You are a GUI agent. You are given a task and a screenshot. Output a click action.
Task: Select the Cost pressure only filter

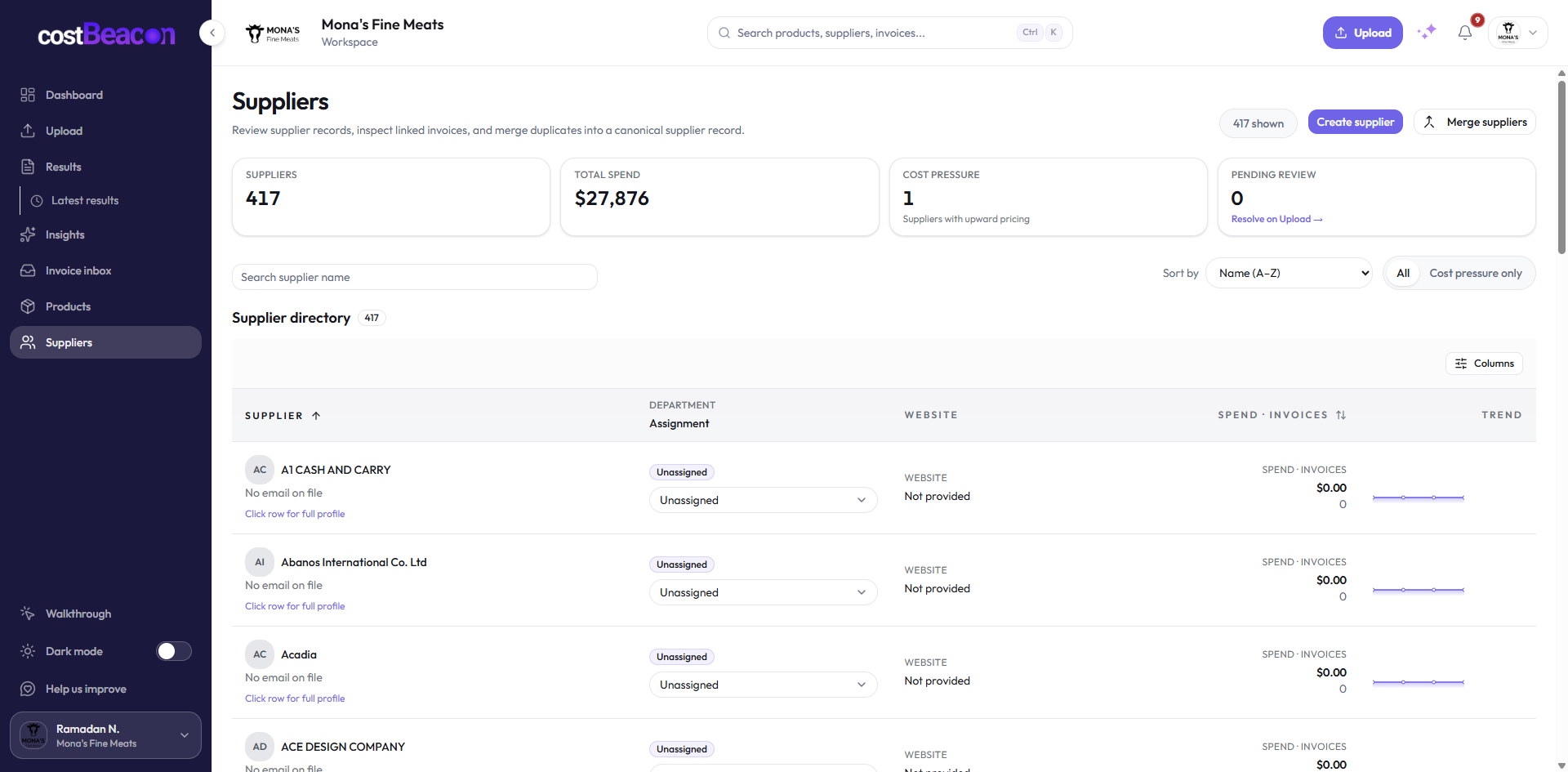tap(1476, 273)
